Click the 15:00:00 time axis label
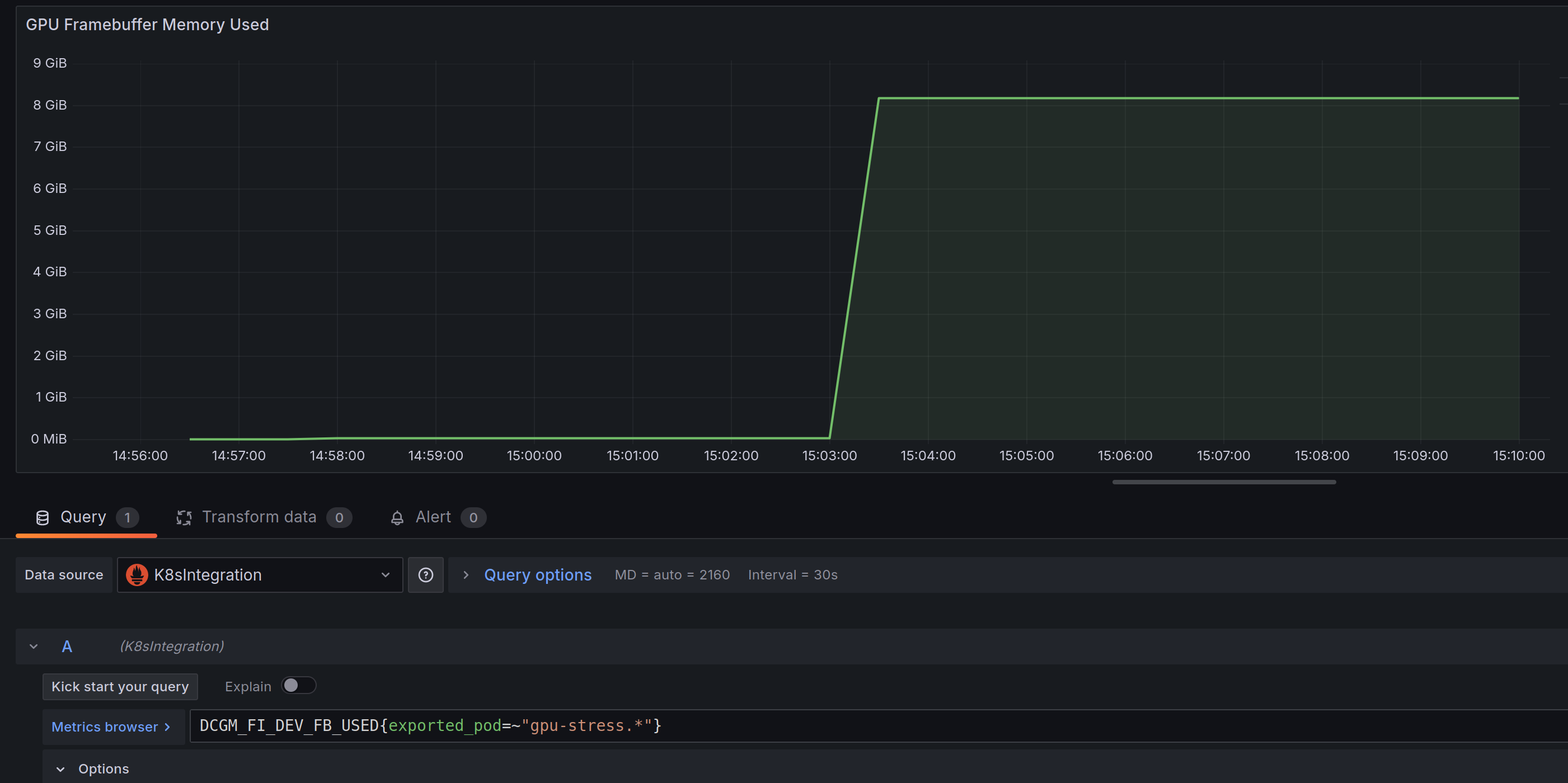 [534, 456]
